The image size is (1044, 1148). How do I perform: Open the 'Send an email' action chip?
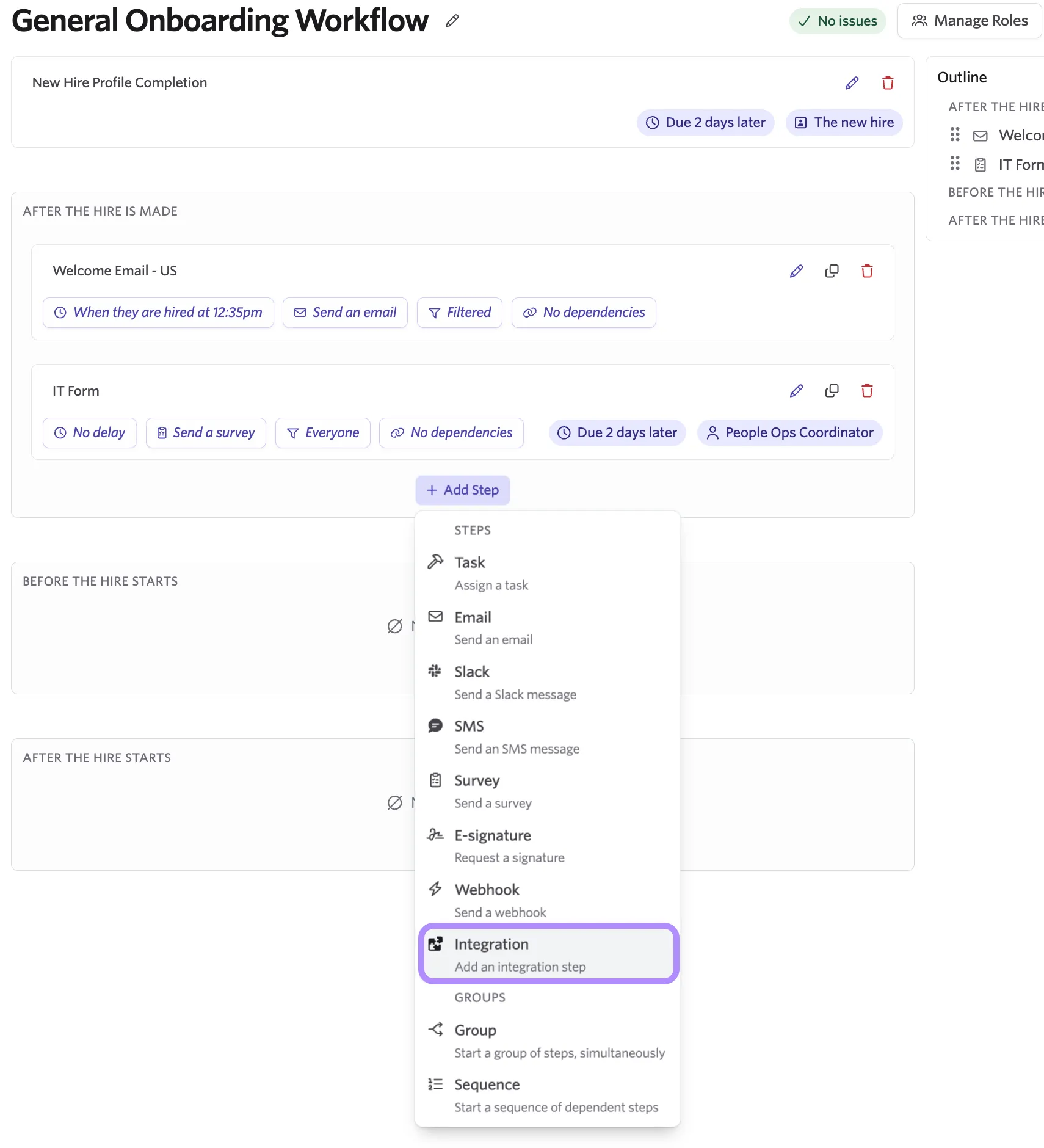click(345, 313)
